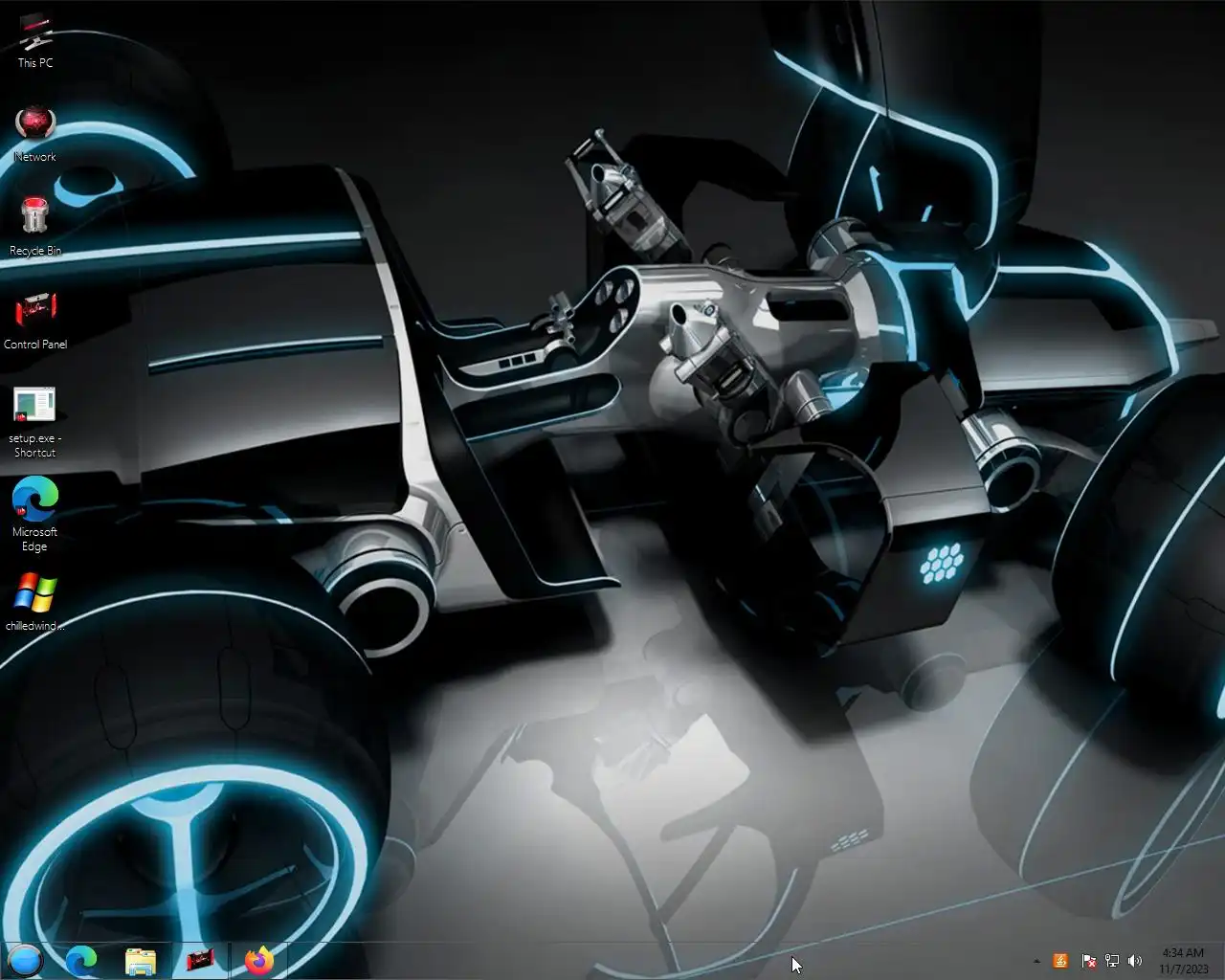Open the clock showing 4:34 AM
Image resolution: width=1225 pixels, height=980 pixels.
(x=1183, y=961)
